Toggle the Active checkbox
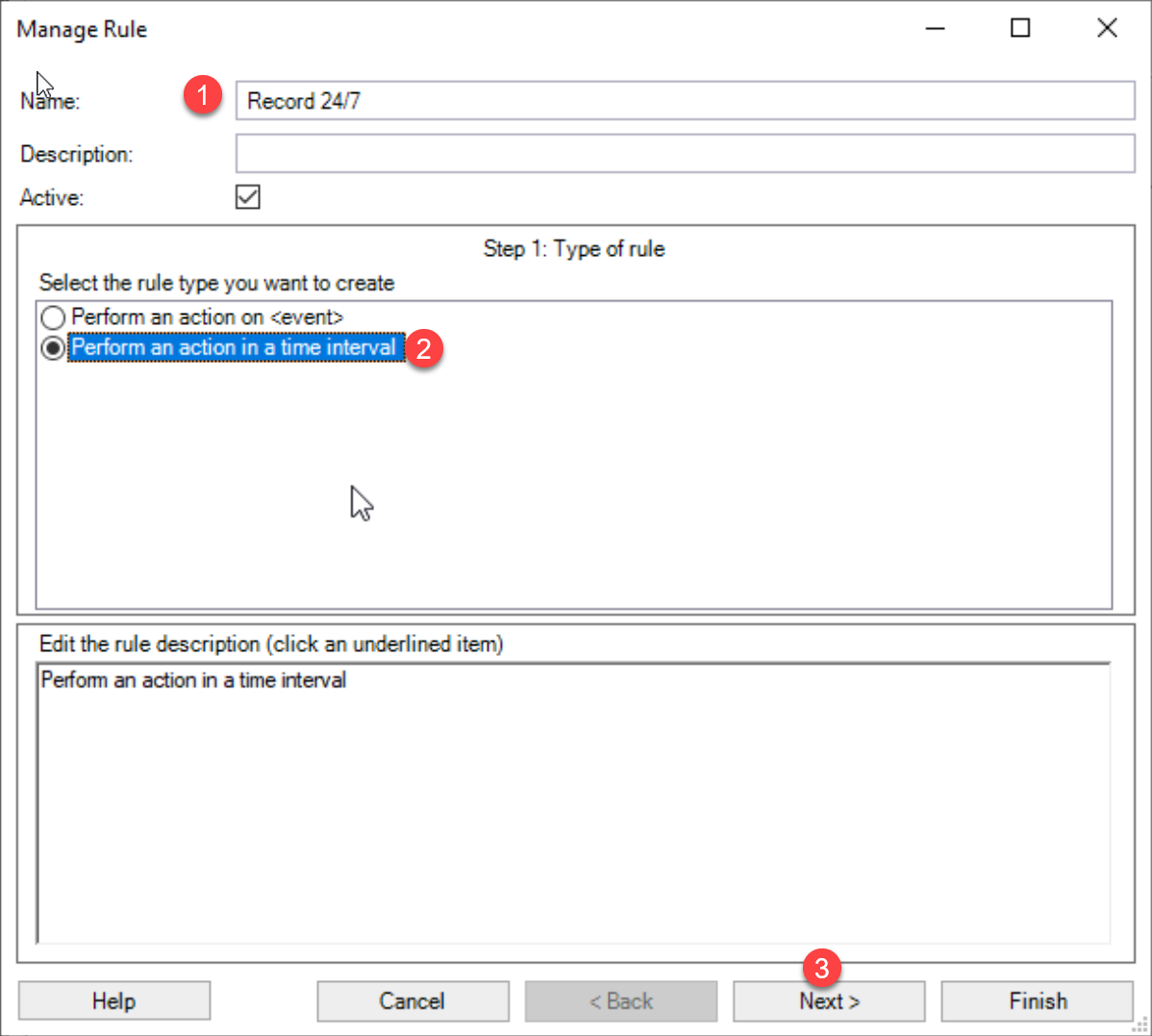Viewport: 1152px width, 1036px height. pyautogui.click(x=248, y=197)
